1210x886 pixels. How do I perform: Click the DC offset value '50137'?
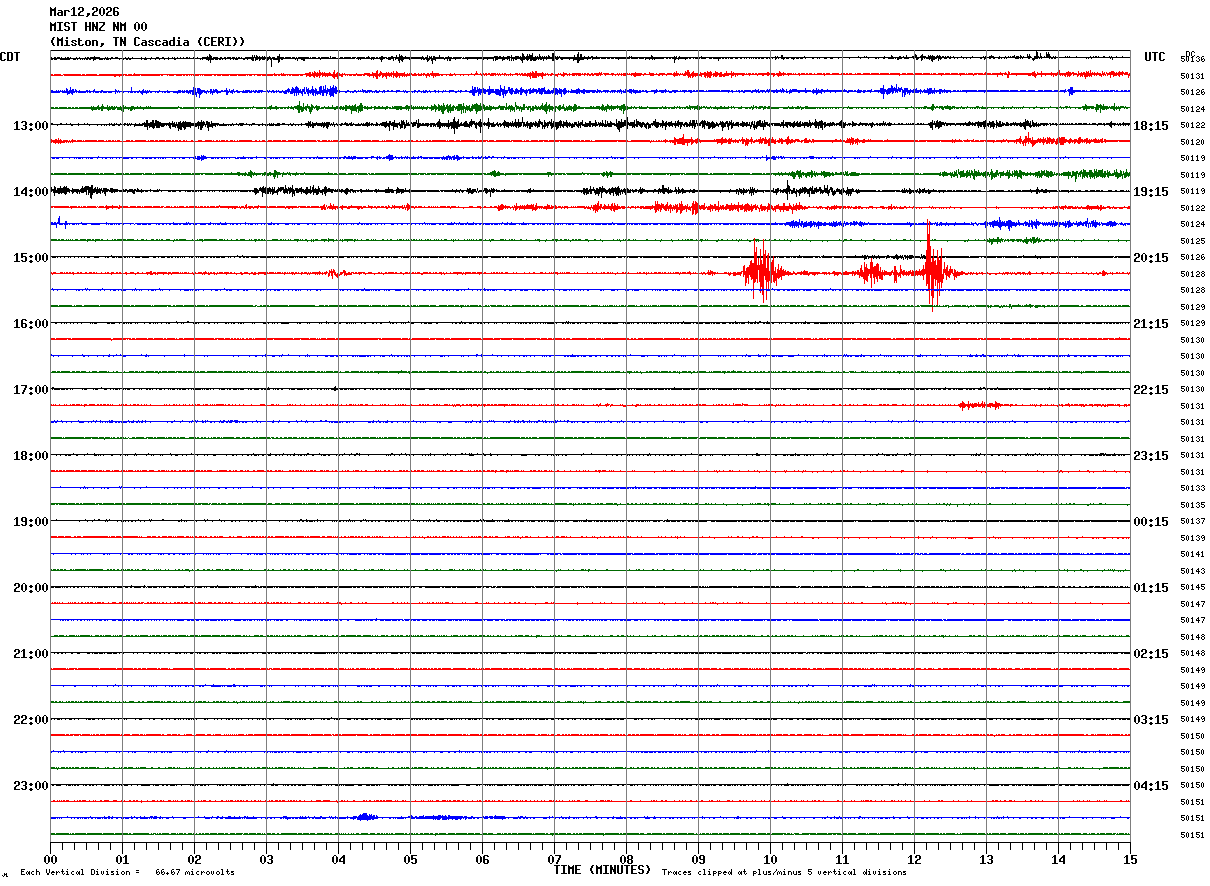(1193, 521)
